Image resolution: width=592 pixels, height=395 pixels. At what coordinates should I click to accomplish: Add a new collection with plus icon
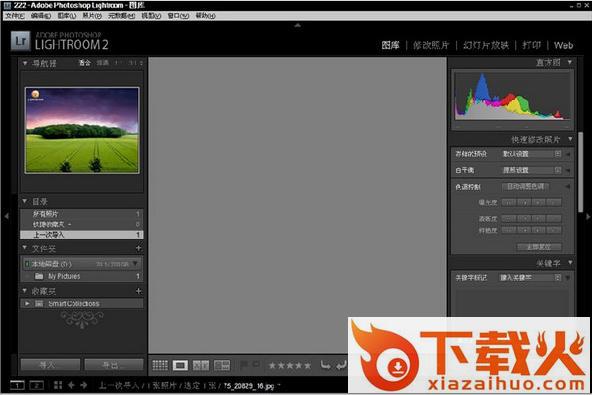[139, 291]
